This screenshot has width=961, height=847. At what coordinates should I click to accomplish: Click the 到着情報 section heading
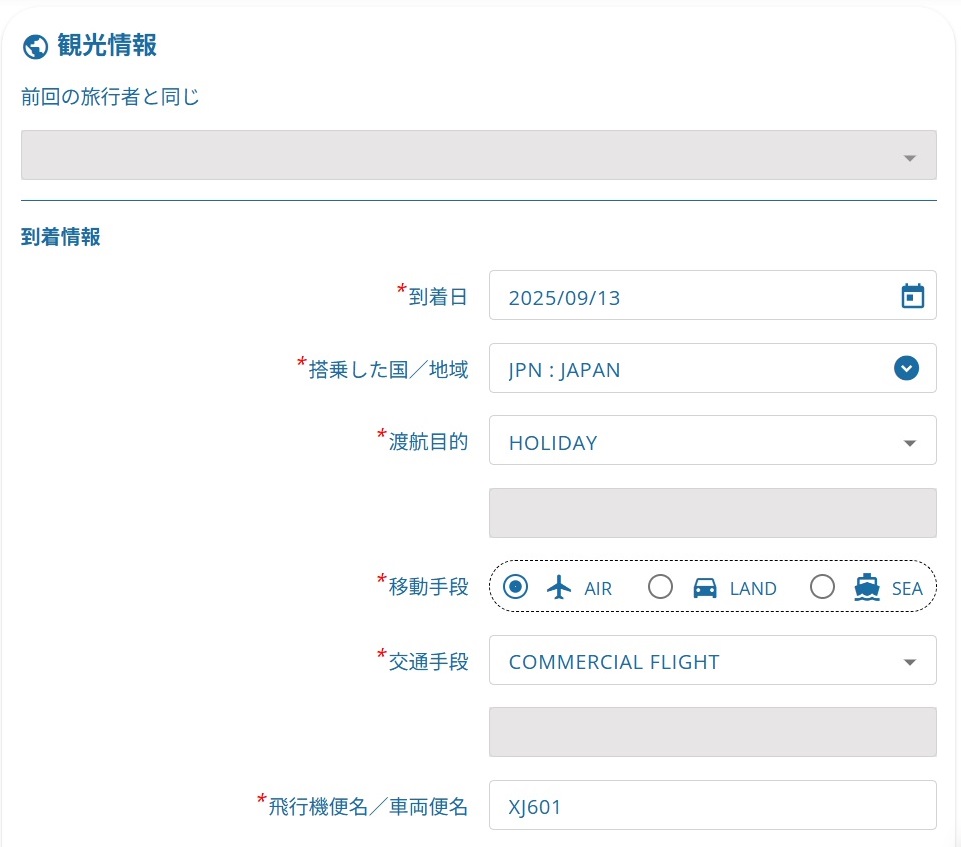pyautogui.click(x=61, y=238)
